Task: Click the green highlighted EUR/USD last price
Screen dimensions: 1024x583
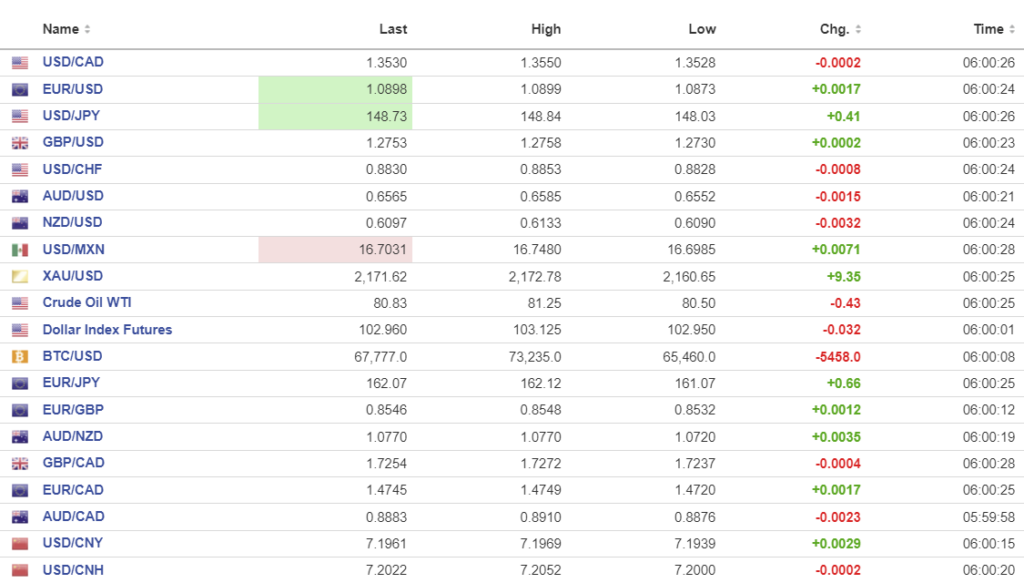Action: [x=386, y=89]
